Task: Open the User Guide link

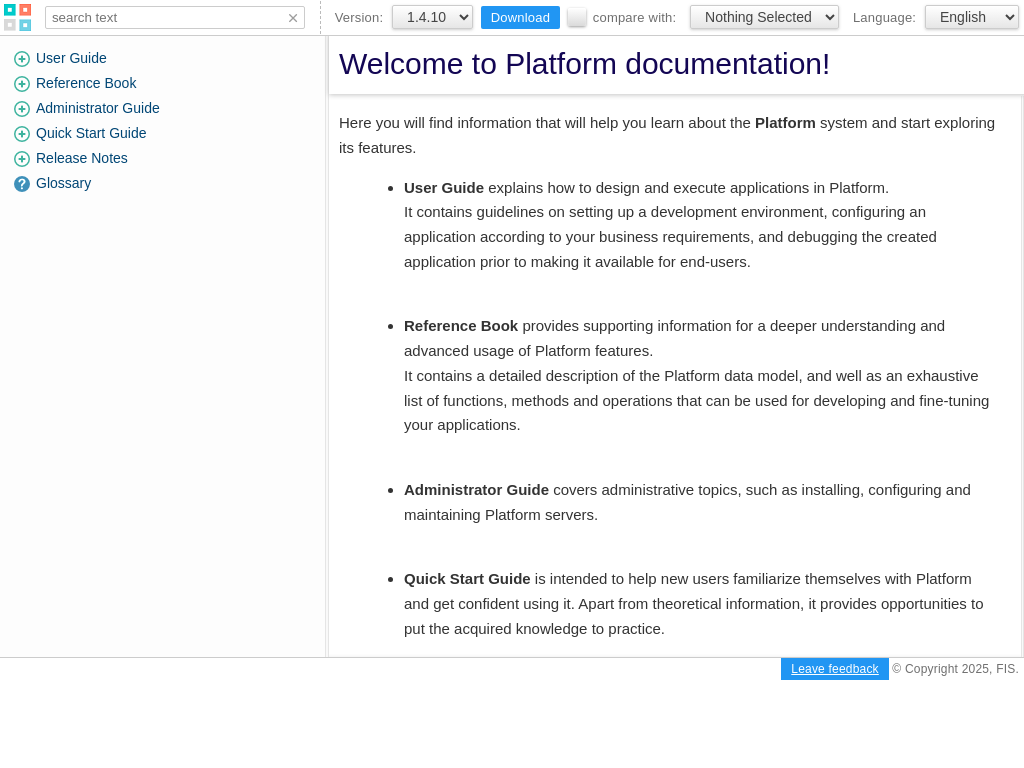Action: click(71, 58)
